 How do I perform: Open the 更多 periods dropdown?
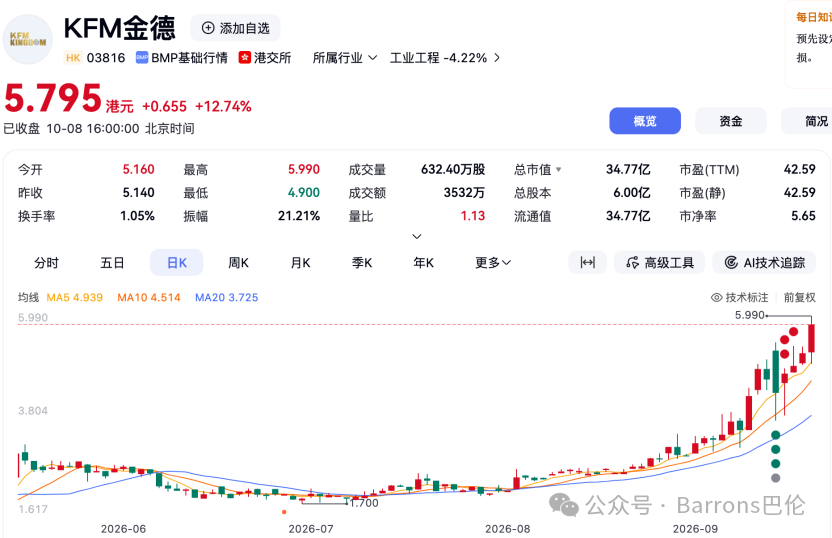click(493, 263)
